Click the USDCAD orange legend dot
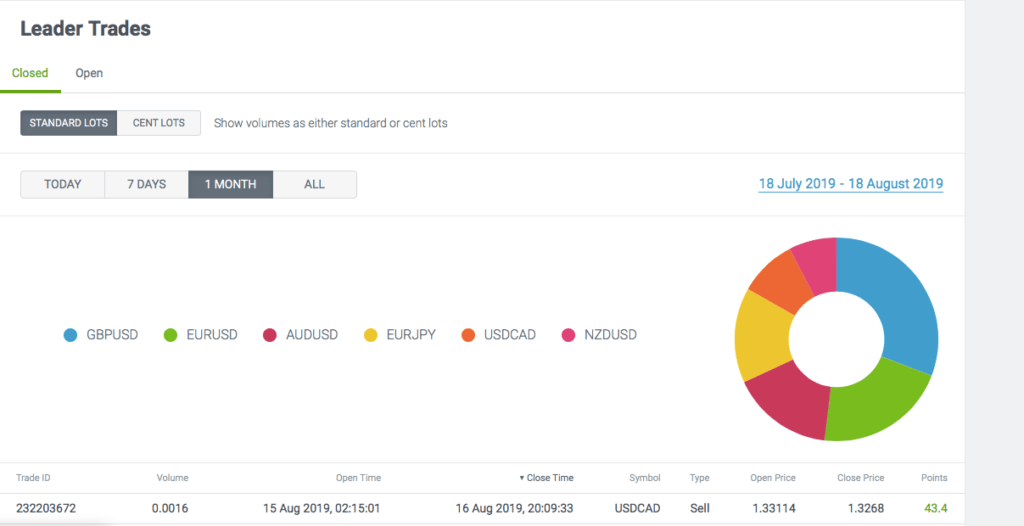Viewport: 1024px width, 526px height. (x=468, y=335)
